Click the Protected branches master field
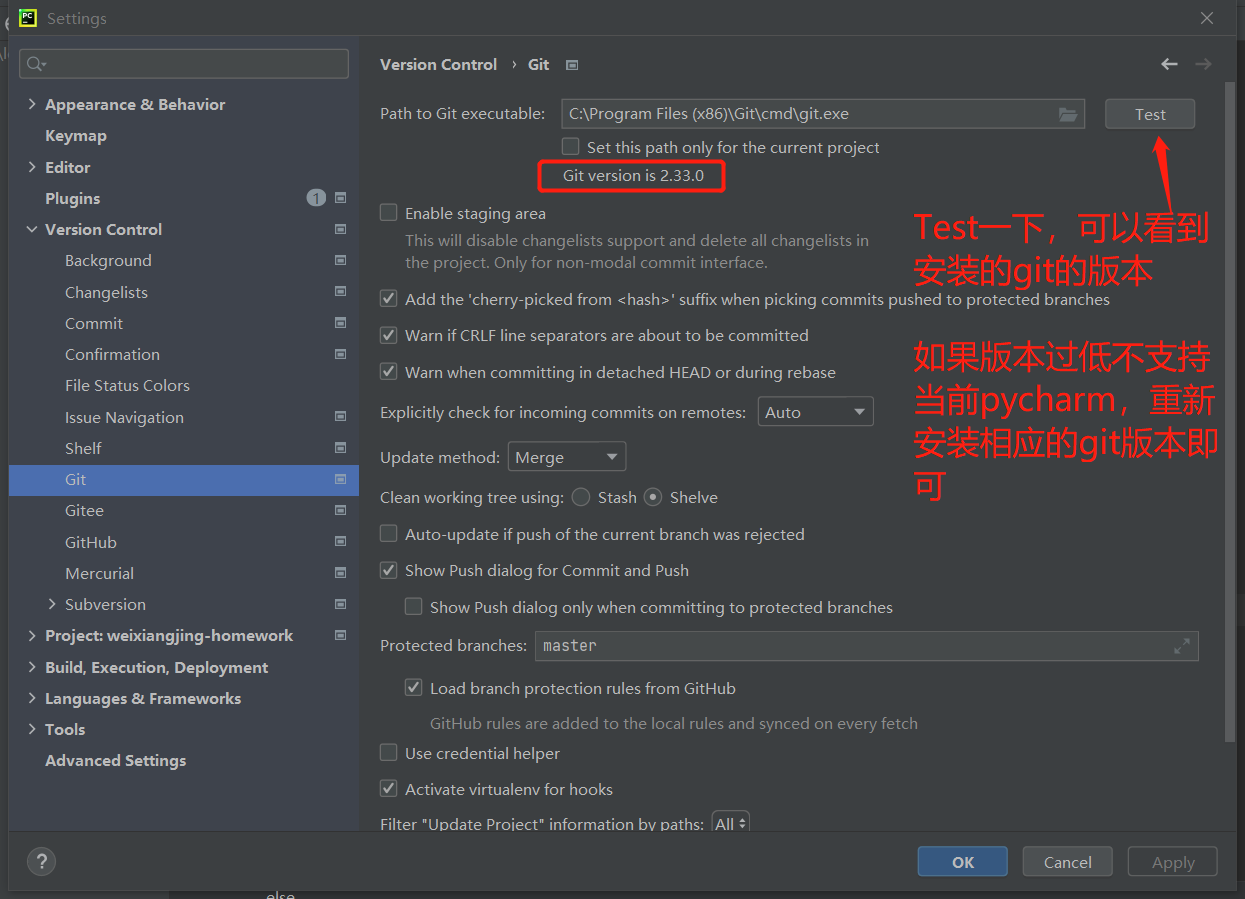Image resolution: width=1245 pixels, height=899 pixels. [x=866, y=646]
